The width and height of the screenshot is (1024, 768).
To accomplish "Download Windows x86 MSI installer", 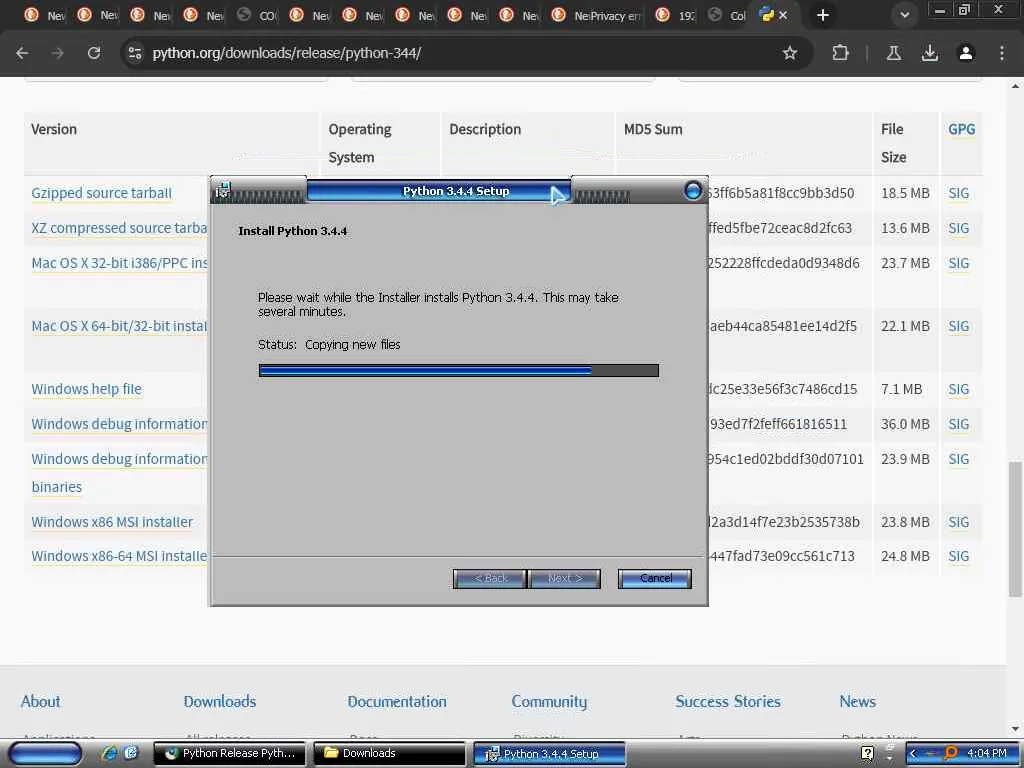I will pos(112,522).
